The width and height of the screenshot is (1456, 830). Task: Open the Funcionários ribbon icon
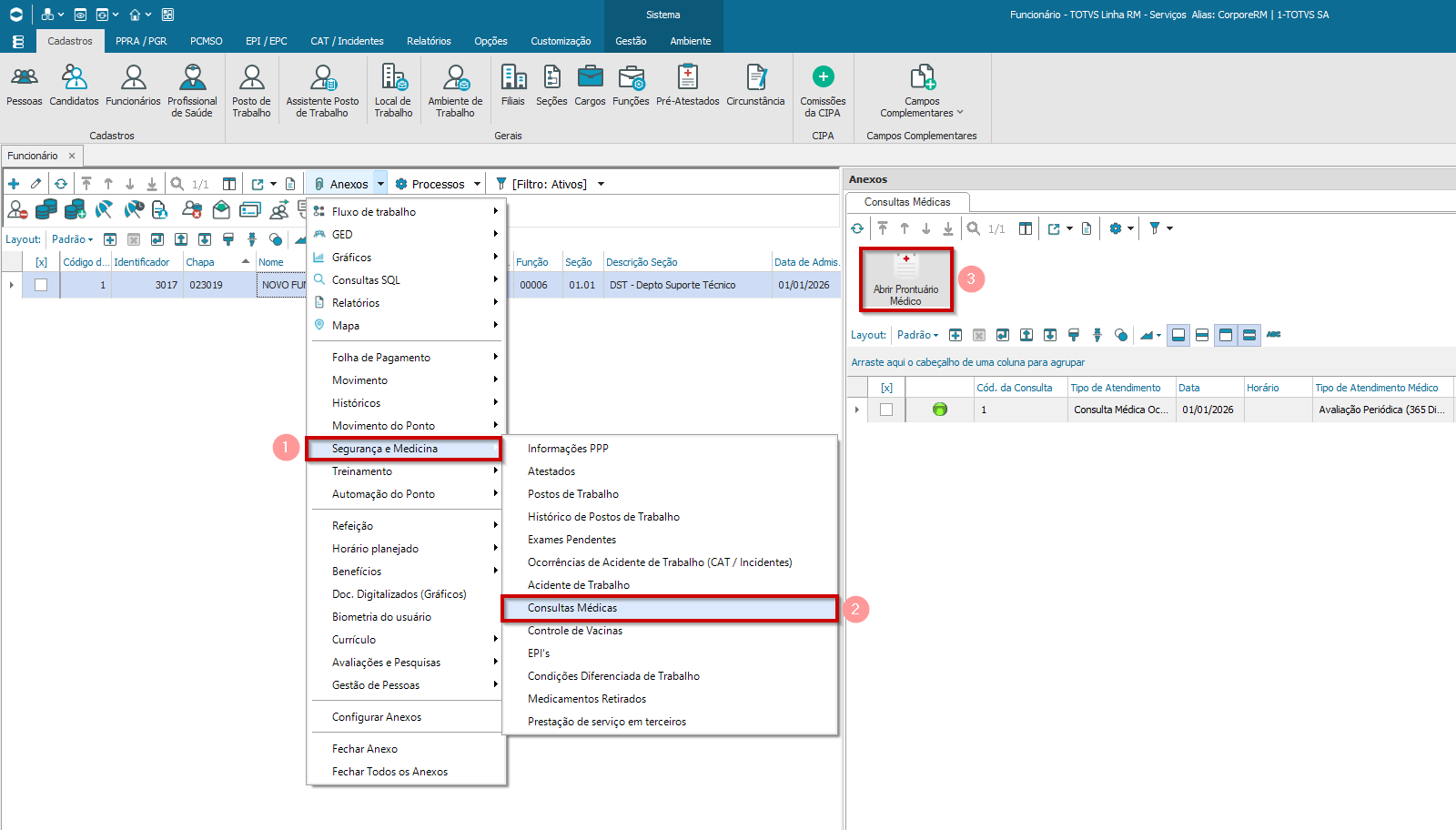(133, 86)
